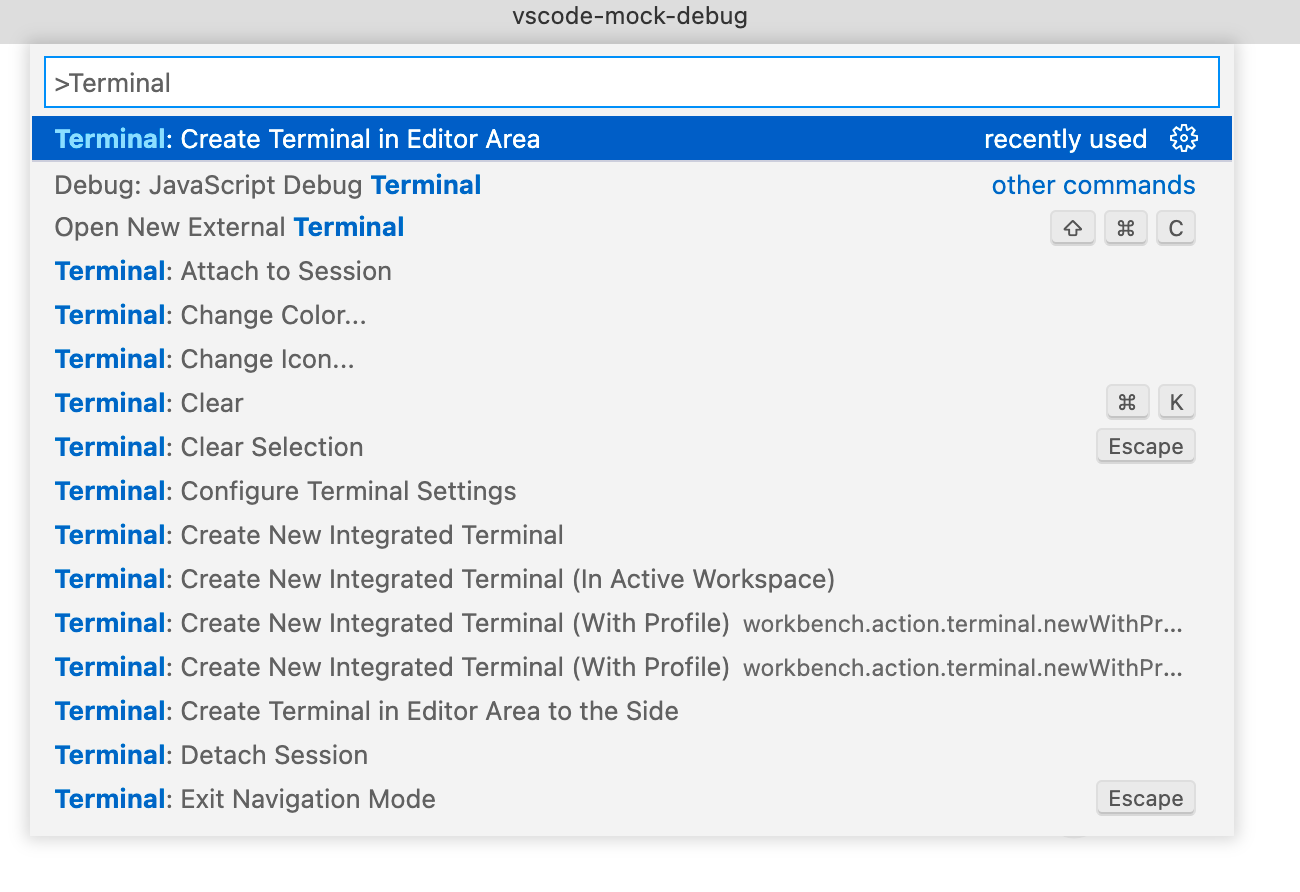Click the Command badge beside Terminal: Clear
1300x892 pixels.
[x=1127, y=401]
